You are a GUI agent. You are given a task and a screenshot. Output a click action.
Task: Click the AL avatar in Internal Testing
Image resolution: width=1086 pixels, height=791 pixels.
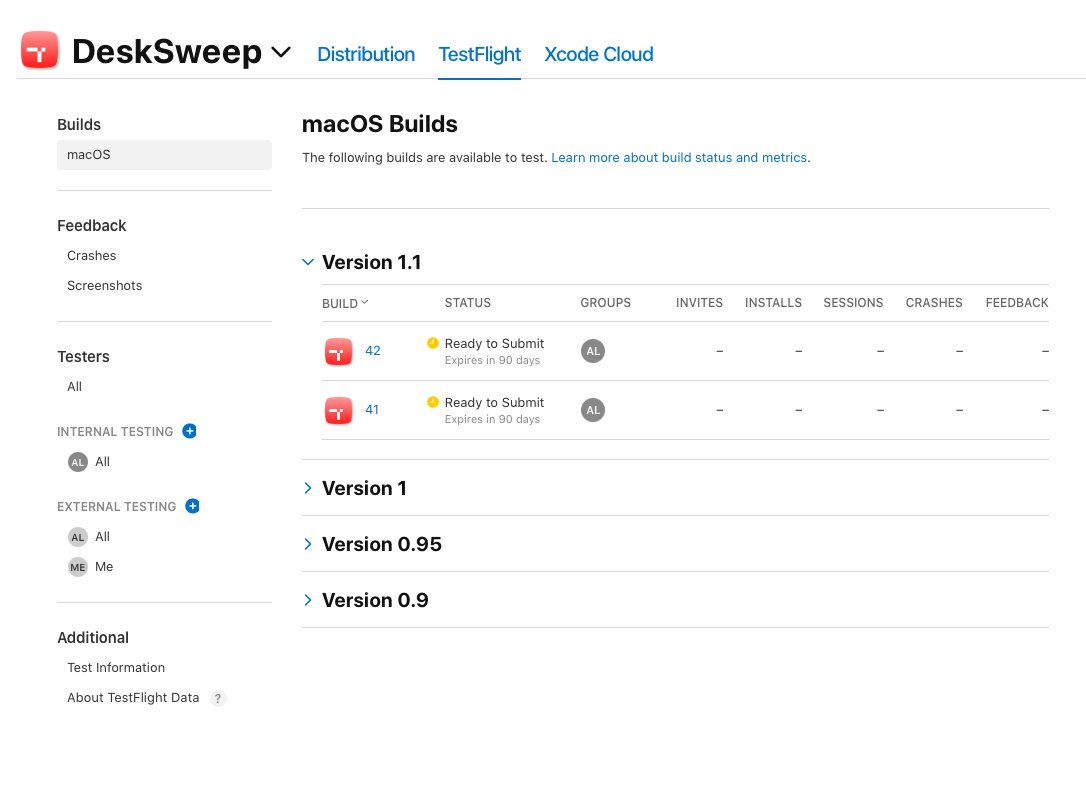point(78,462)
